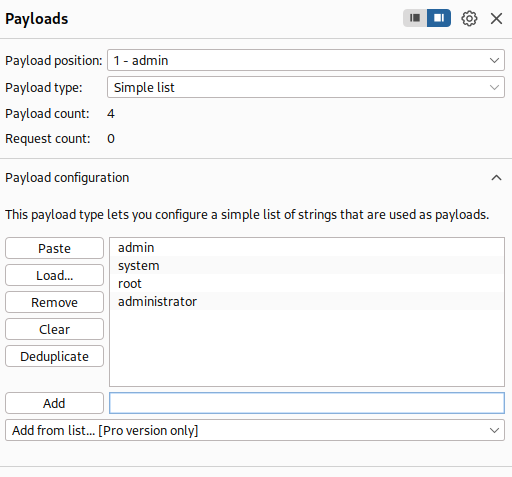Click the Remove button
512x477 pixels.
coord(54,302)
